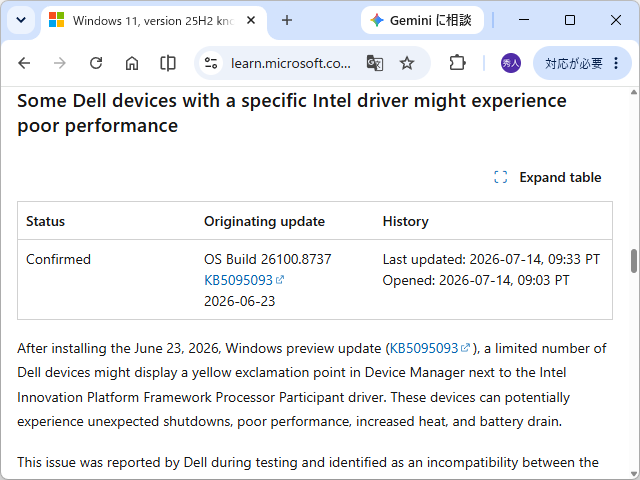Open KB5095093 link in the paragraph
The height and width of the screenshot is (480, 640).
pyautogui.click(x=429, y=348)
